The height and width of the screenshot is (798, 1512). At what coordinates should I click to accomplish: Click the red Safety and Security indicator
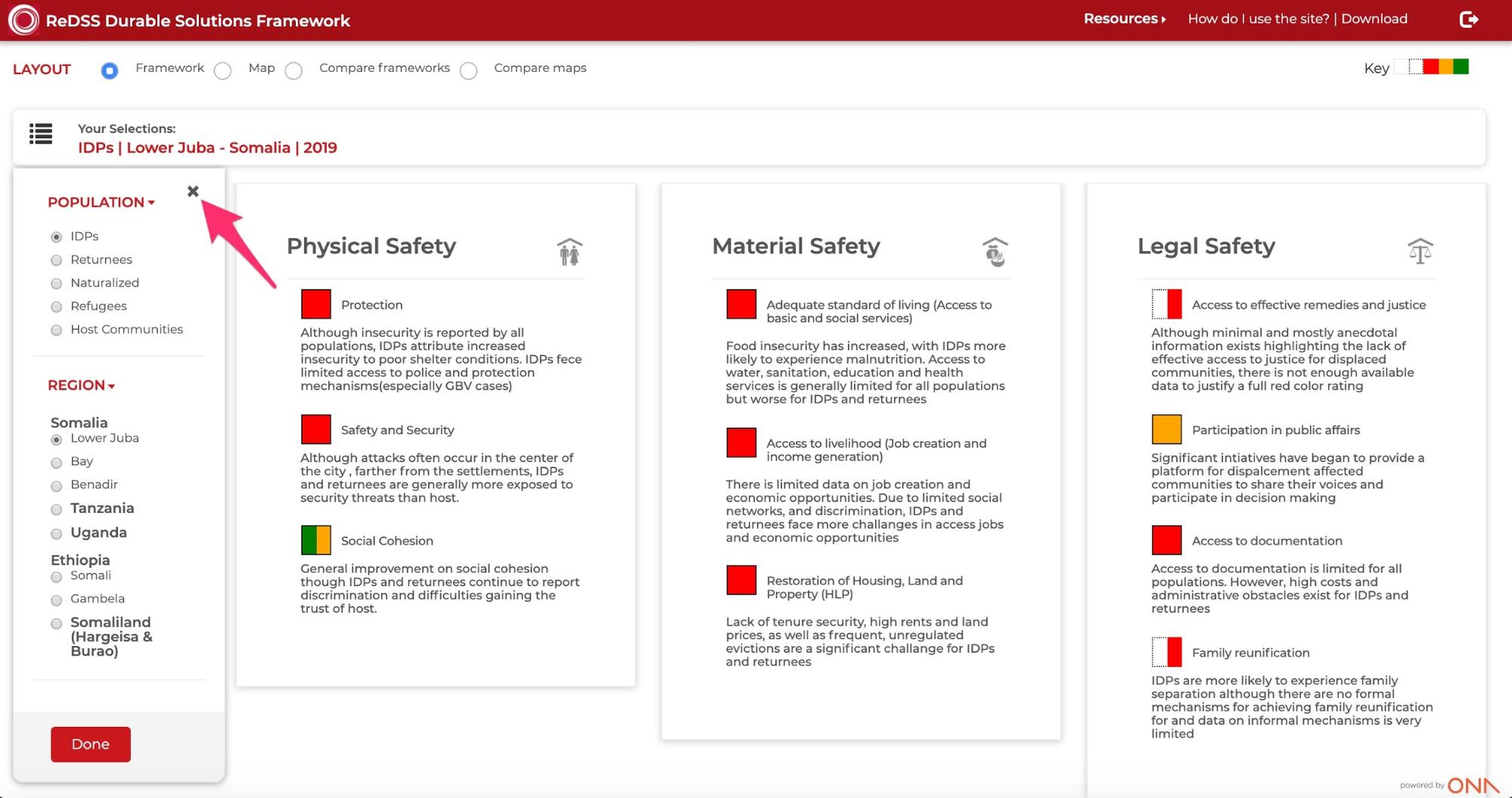(316, 429)
